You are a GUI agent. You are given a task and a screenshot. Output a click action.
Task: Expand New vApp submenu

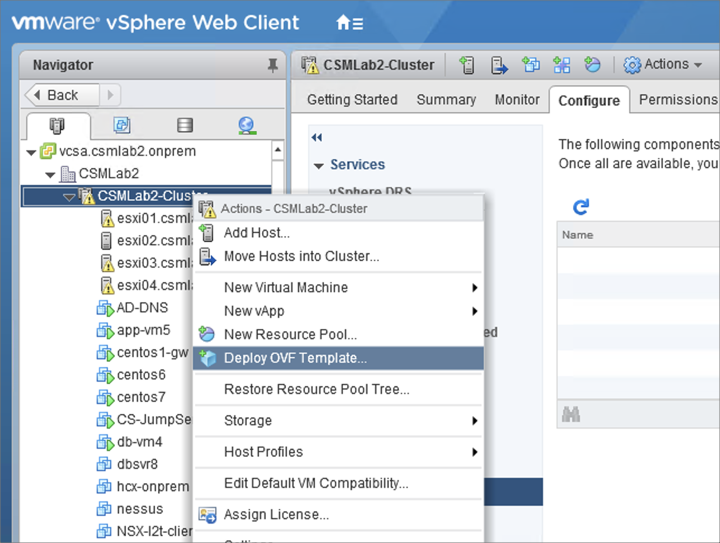click(x=338, y=311)
